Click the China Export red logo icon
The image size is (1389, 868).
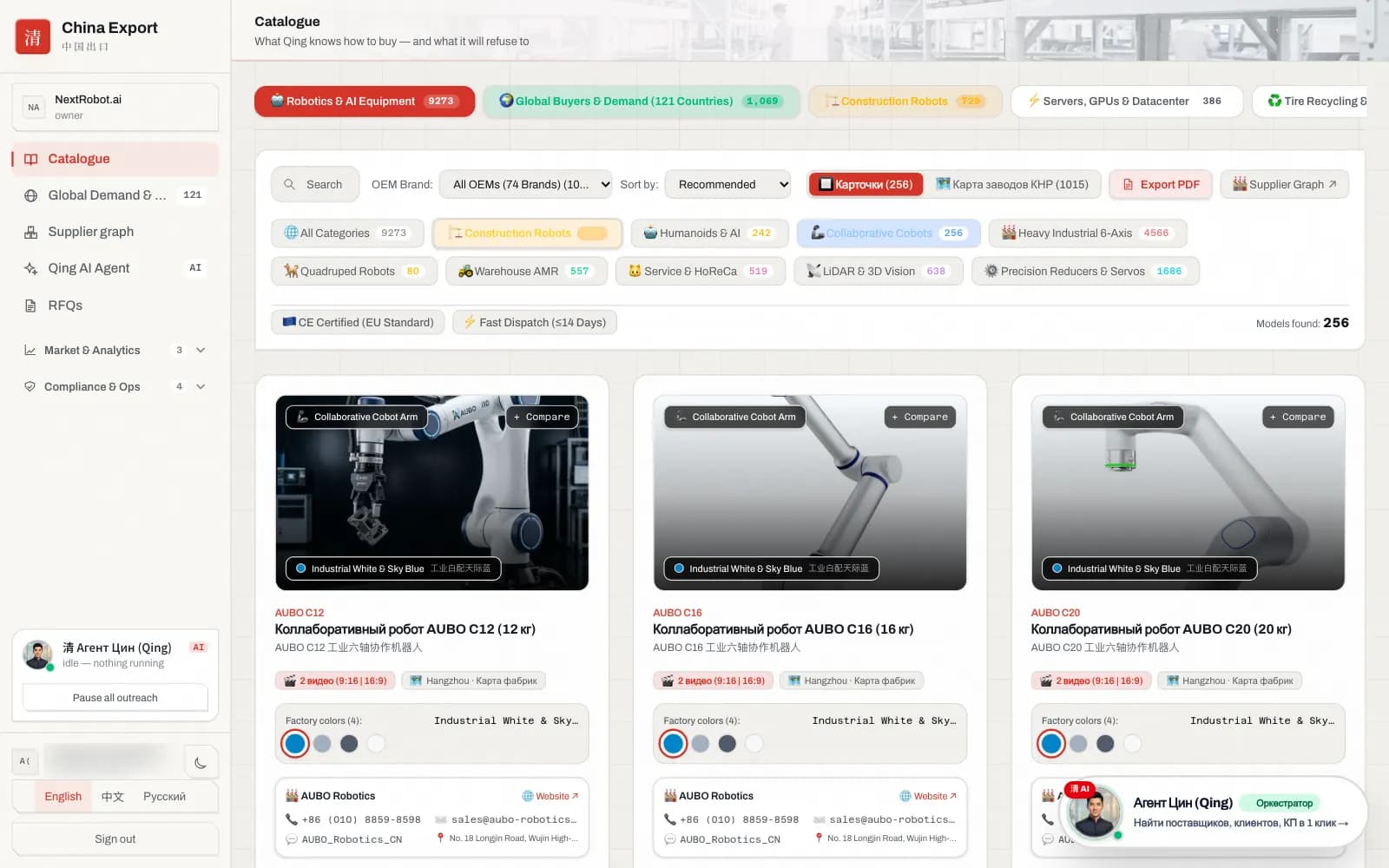click(33, 36)
